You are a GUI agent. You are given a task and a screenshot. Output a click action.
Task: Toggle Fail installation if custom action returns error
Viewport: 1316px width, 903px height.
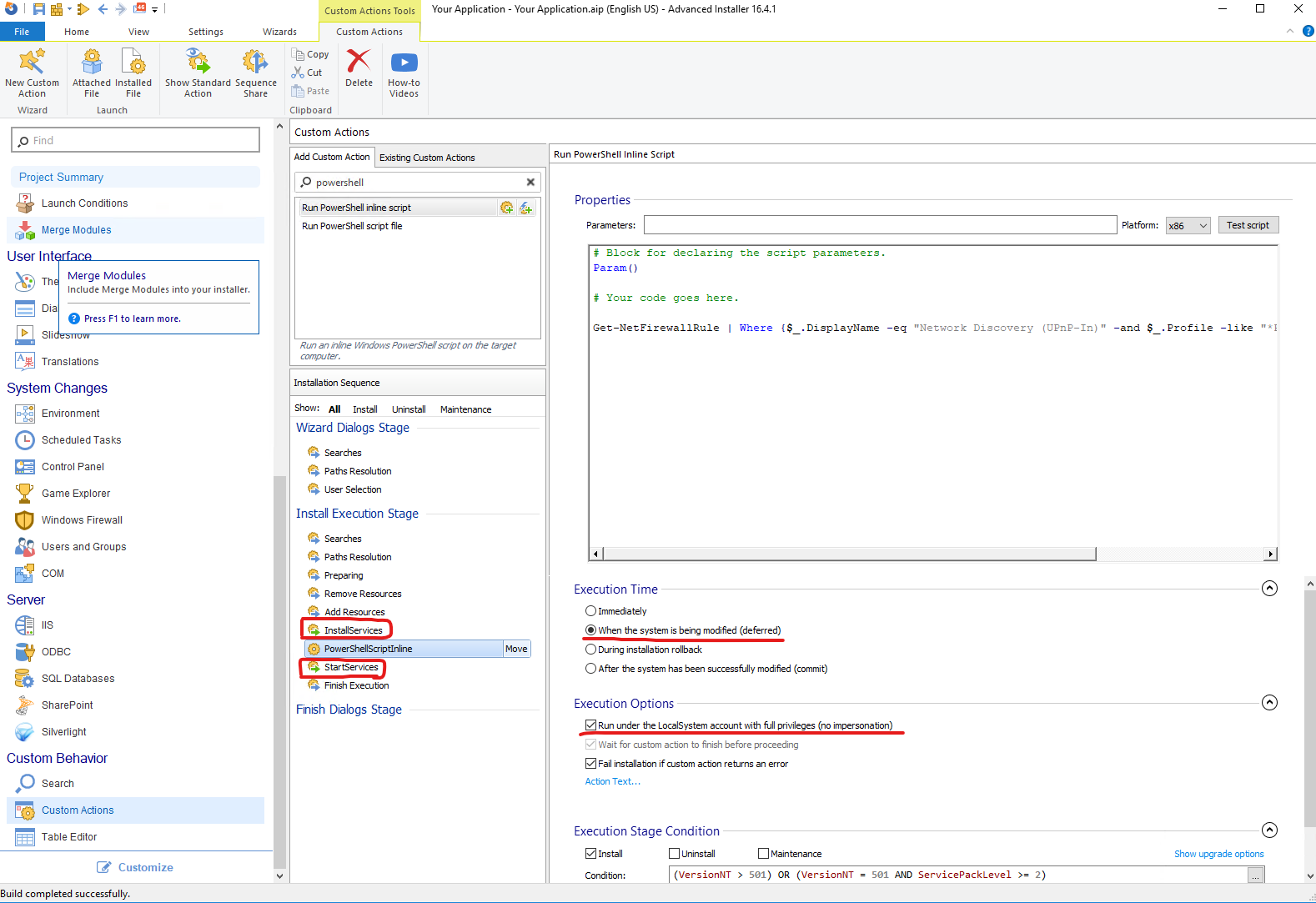[x=590, y=764]
